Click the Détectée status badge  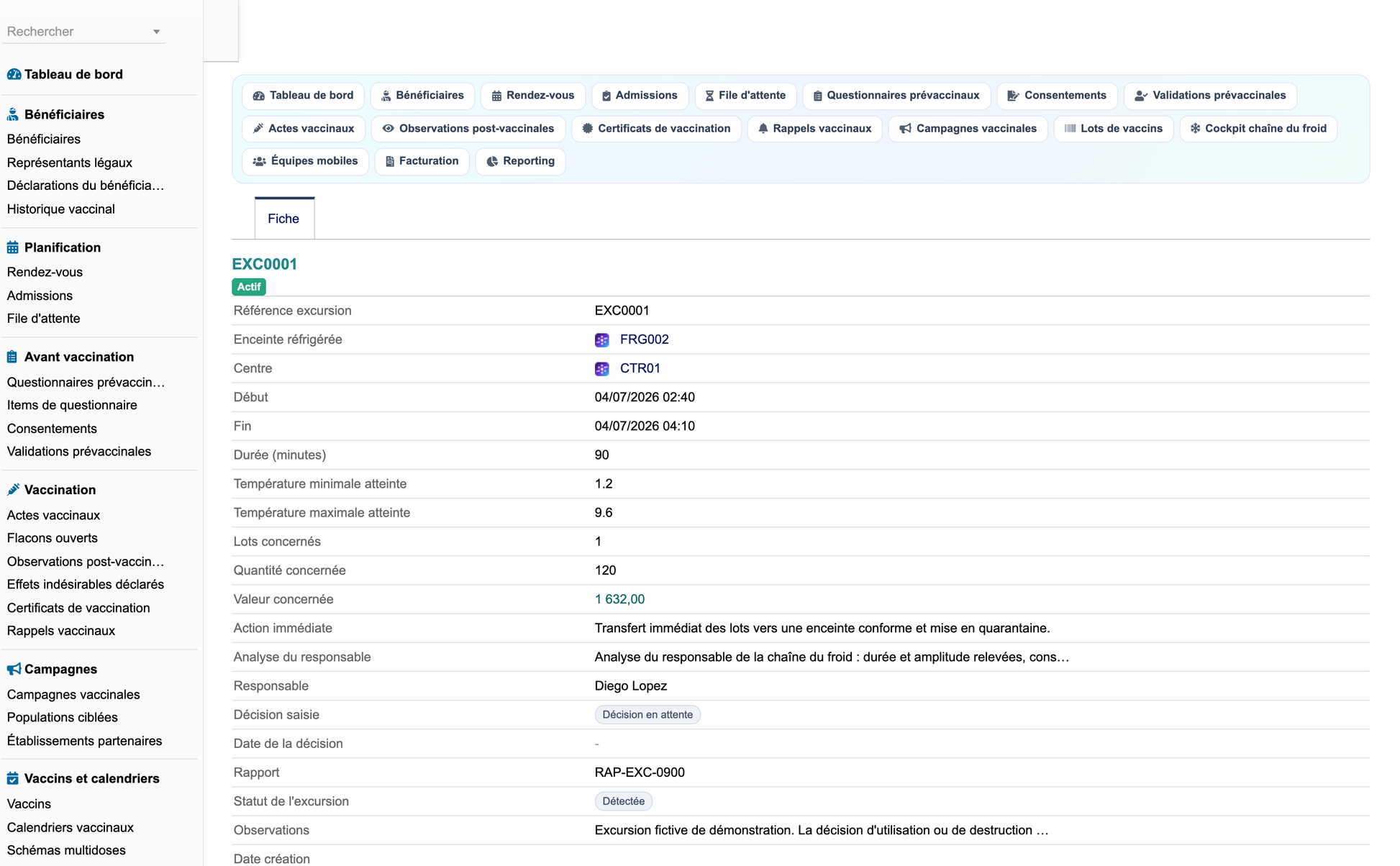[x=623, y=801]
